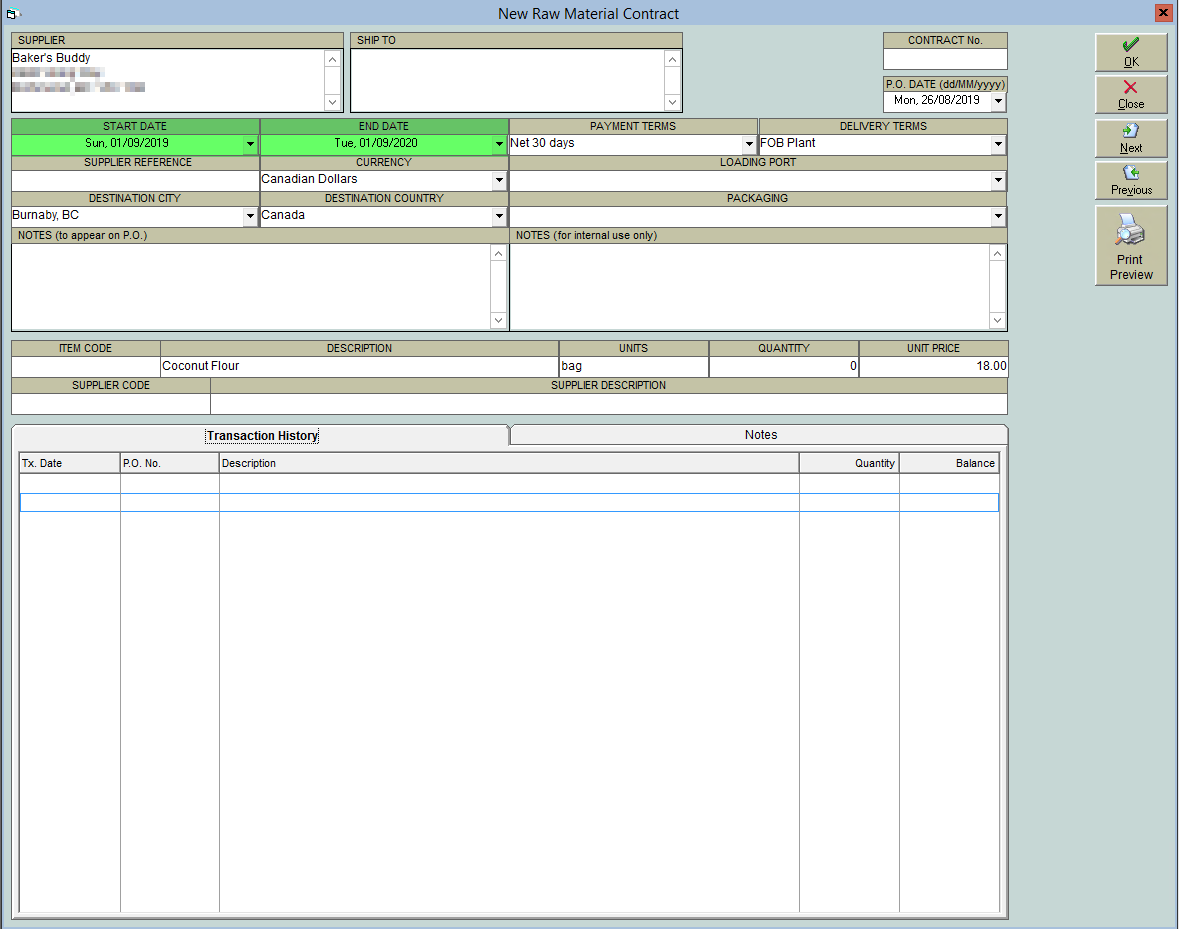
Task: Open the Start Date calendar dropdown
Action: (x=250, y=144)
